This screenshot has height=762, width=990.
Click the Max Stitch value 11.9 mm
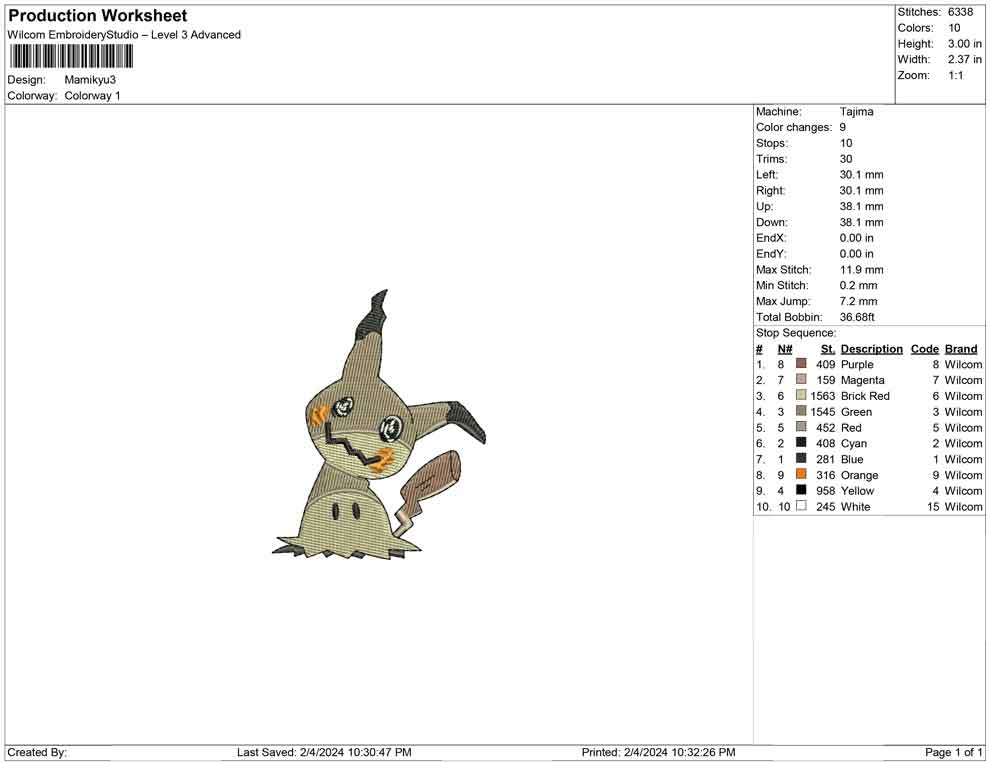click(861, 270)
